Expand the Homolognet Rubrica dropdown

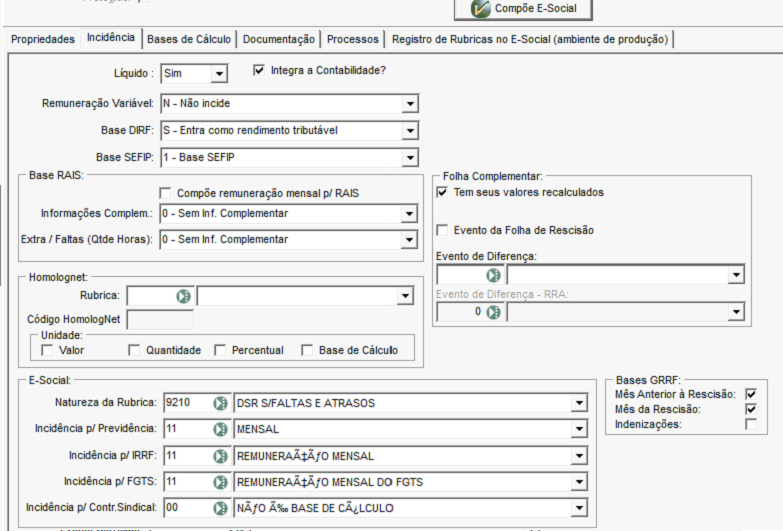404,296
